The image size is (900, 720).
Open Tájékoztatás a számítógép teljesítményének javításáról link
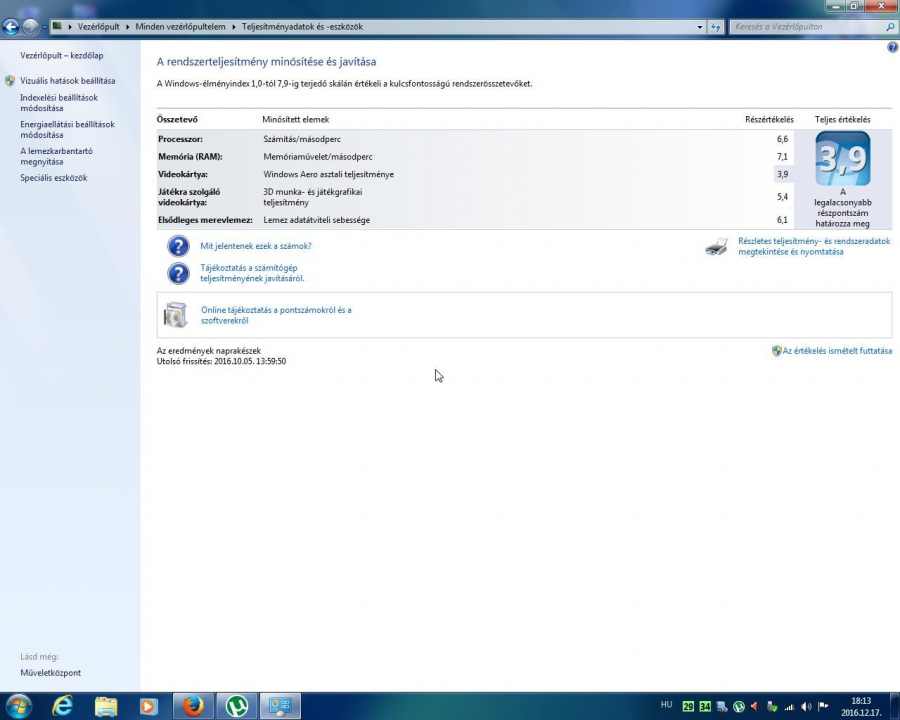[x=252, y=273]
